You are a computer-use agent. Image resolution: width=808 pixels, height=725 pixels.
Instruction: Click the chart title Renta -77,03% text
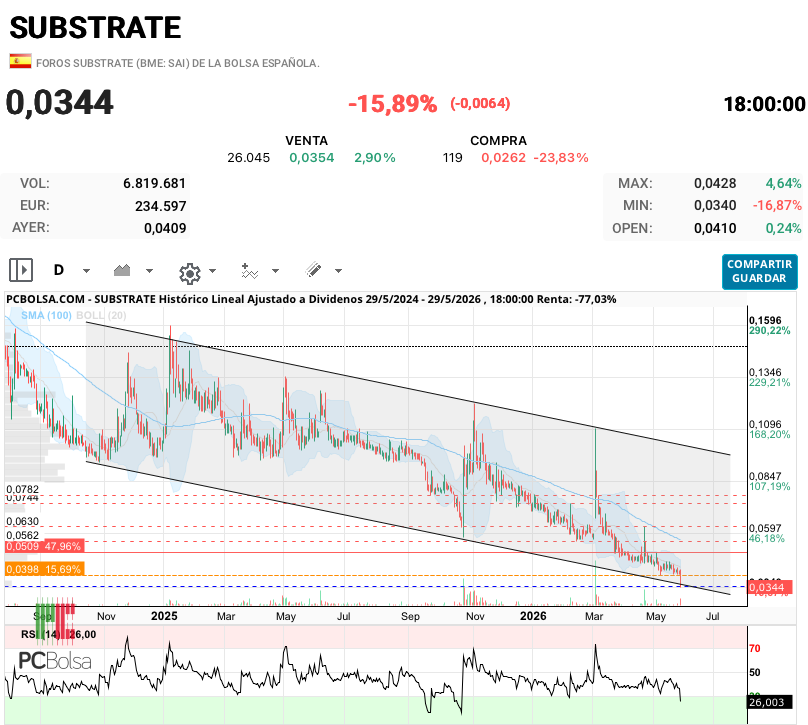(576, 299)
